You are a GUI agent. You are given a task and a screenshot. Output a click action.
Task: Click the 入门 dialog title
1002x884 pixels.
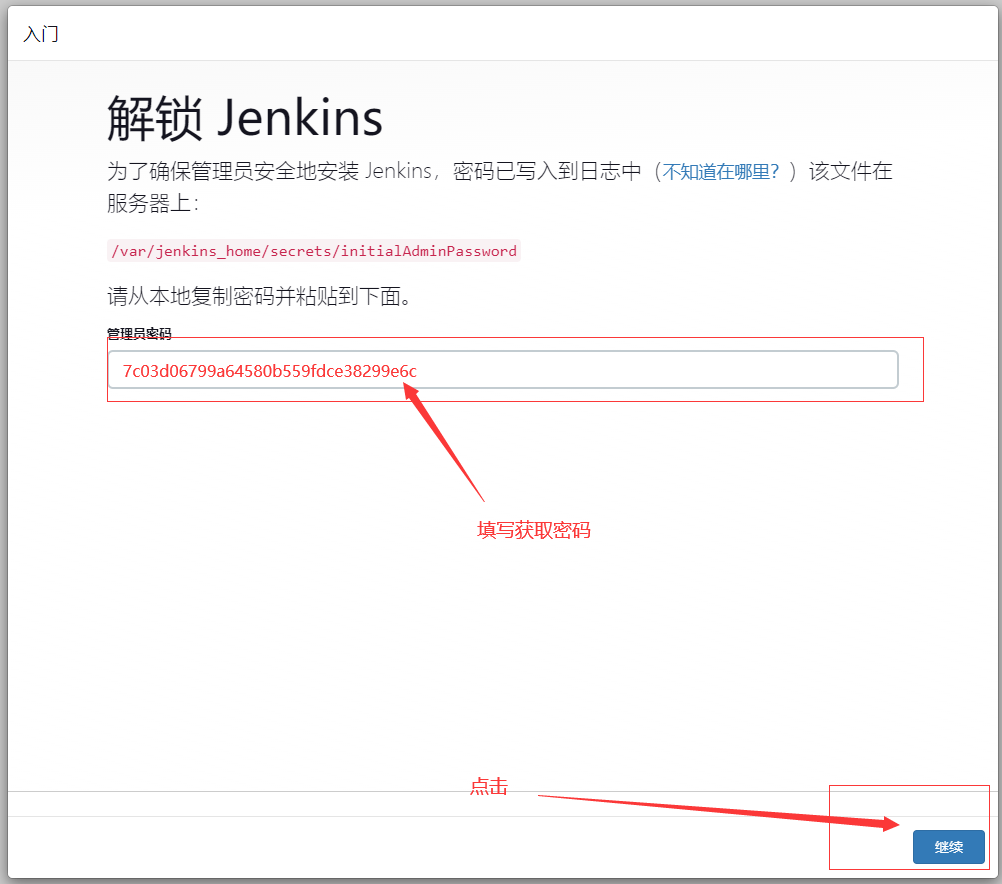click(x=41, y=34)
